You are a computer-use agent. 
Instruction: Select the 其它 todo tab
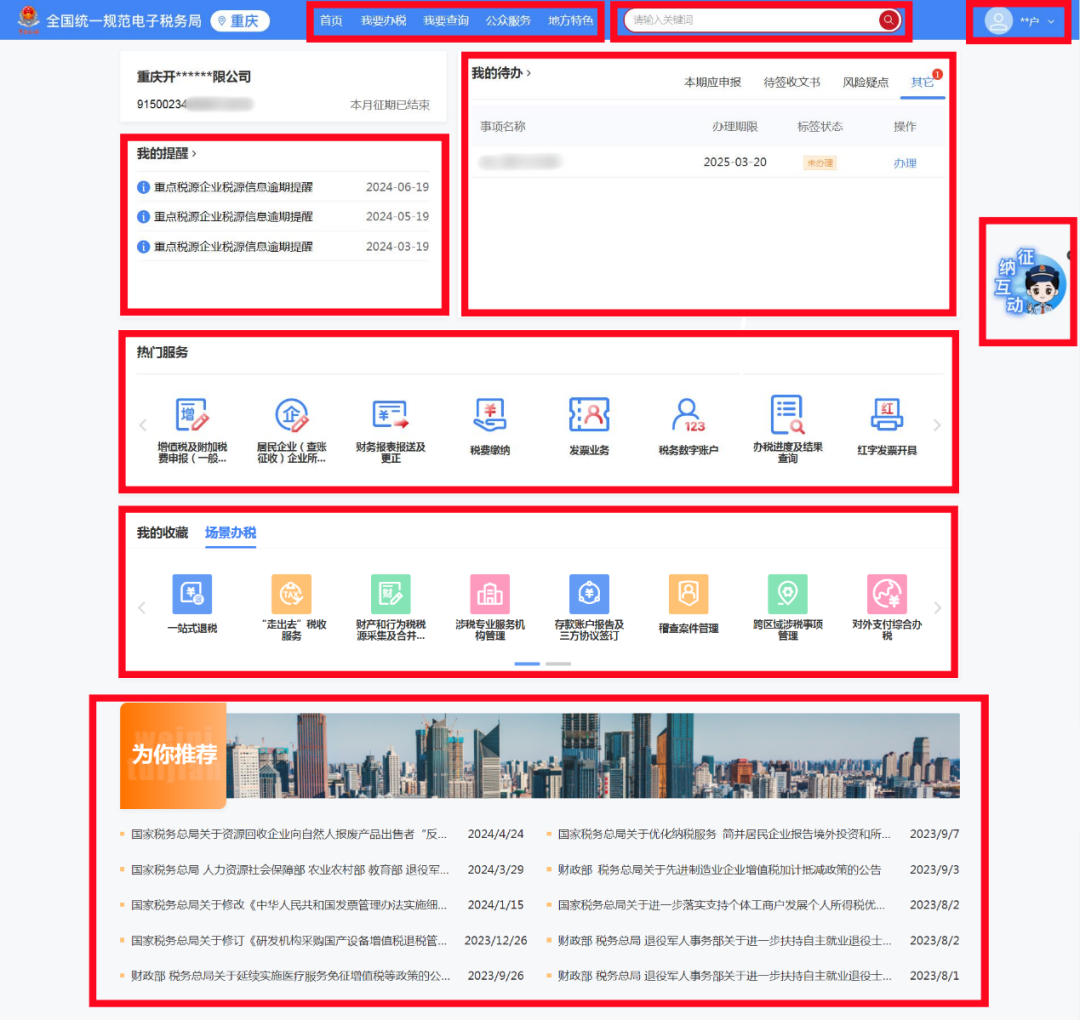[x=922, y=83]
